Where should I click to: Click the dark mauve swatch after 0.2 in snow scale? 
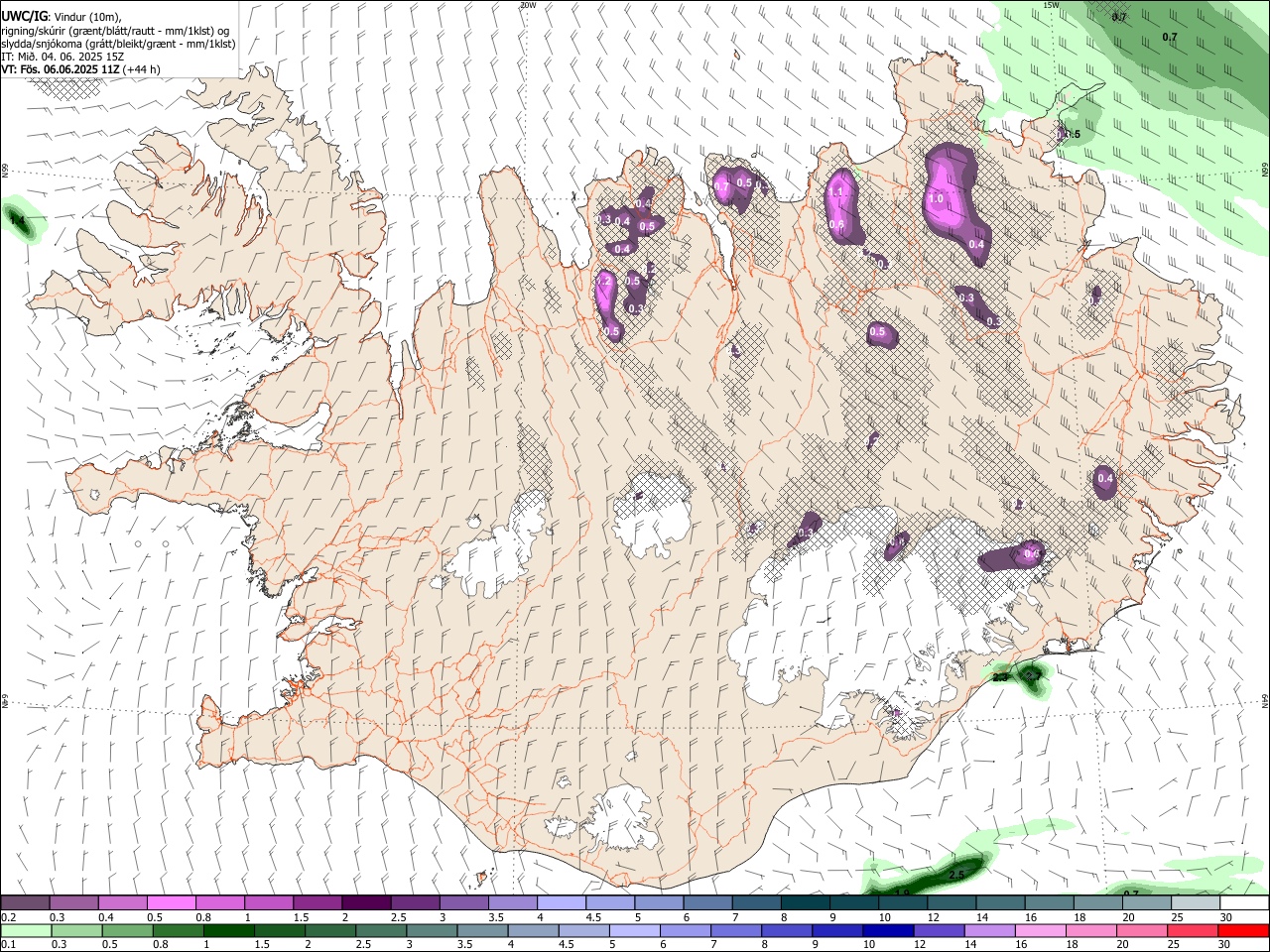[25, 903]
